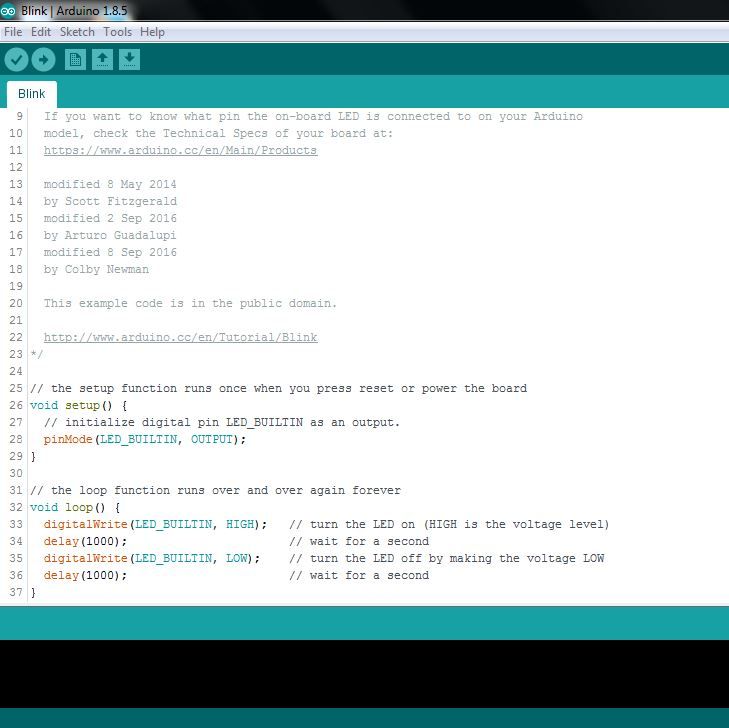Click the Upload arrow button
The image size is (729, 728).
tap(43, 60)
